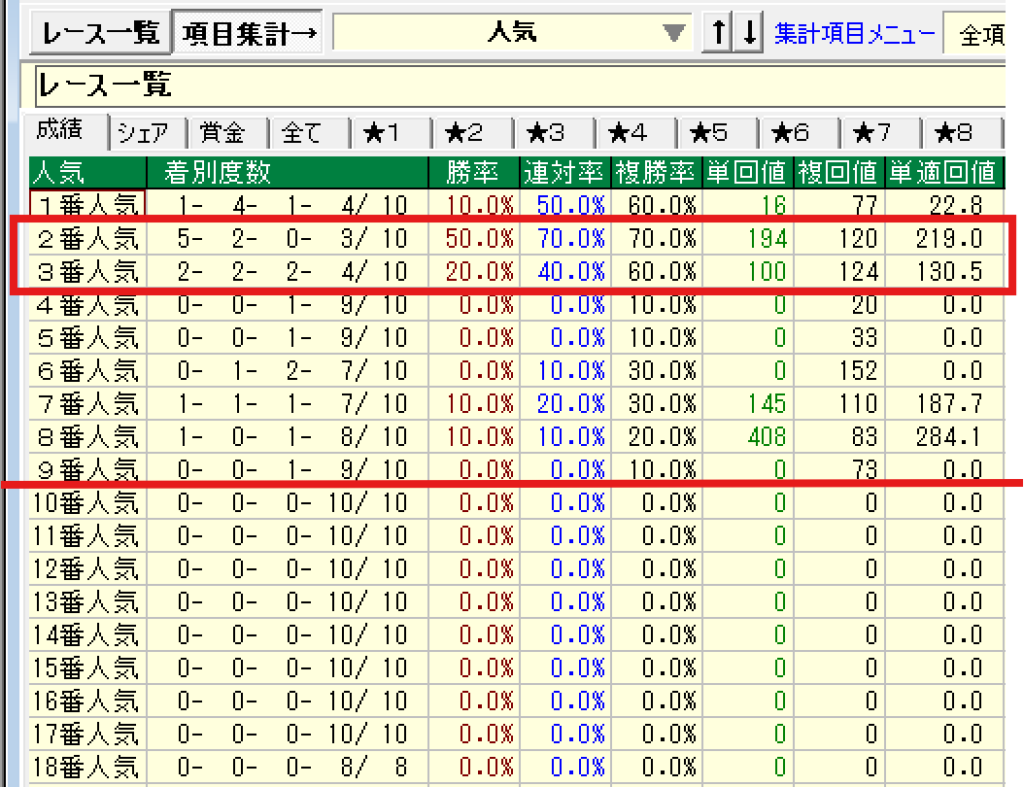Click the 項目集計→ button
This screenshot has width=1024, height=787.
click(249, 33)
